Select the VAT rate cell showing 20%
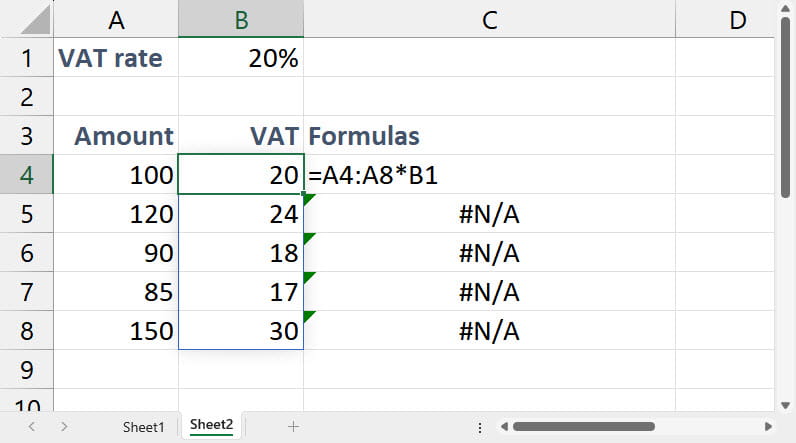 (241, 59)
